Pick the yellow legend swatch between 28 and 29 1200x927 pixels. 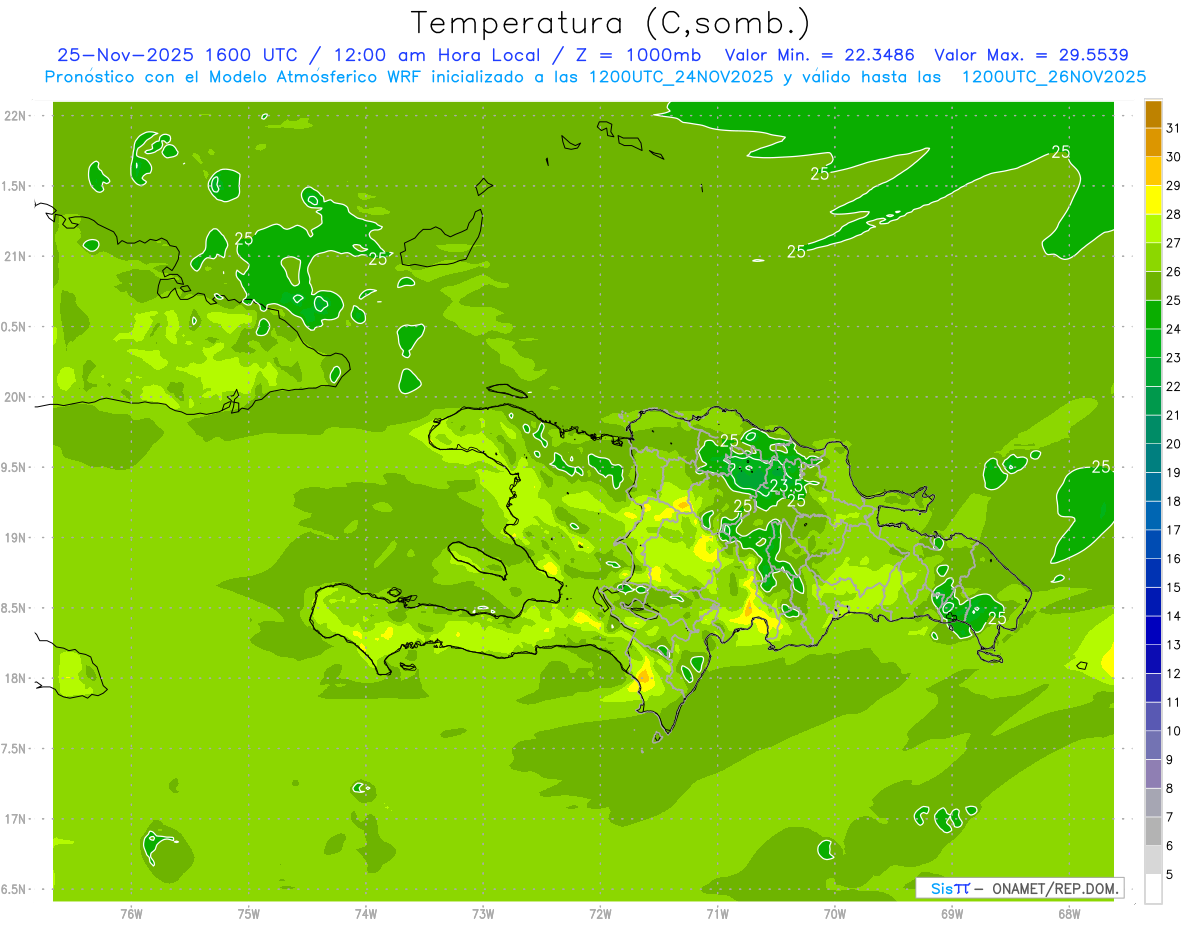1153,200
